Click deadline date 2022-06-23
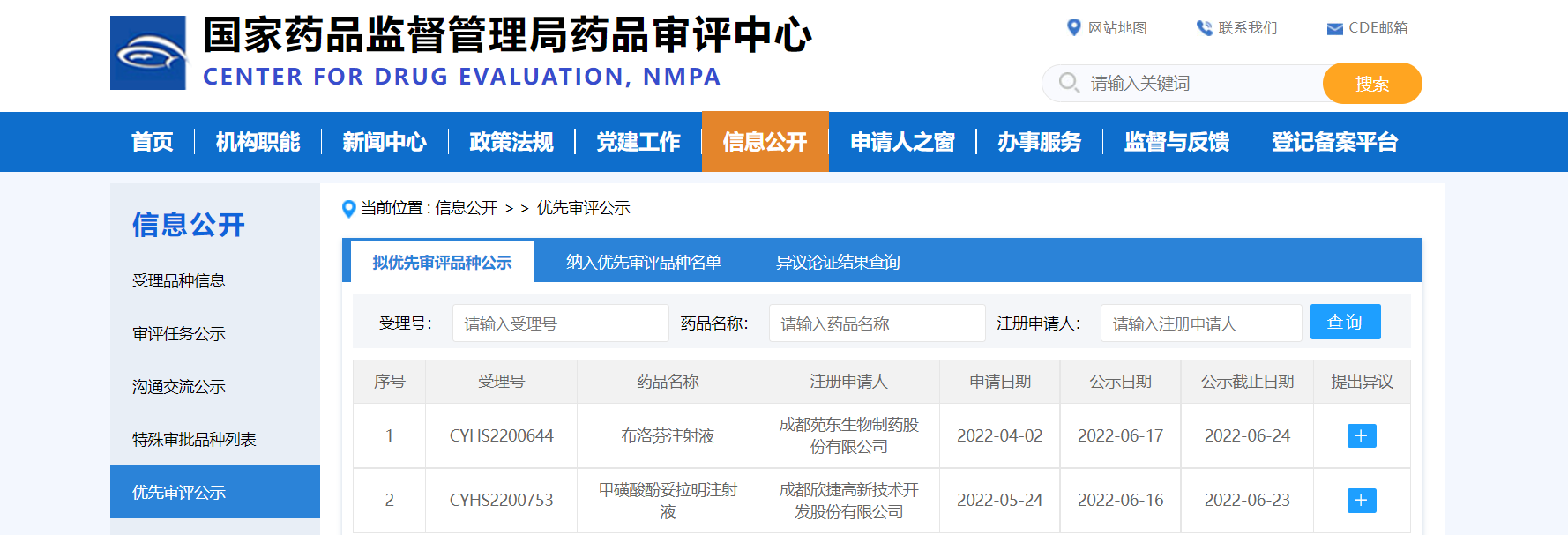1568x535 pixels. point(1247,500)
